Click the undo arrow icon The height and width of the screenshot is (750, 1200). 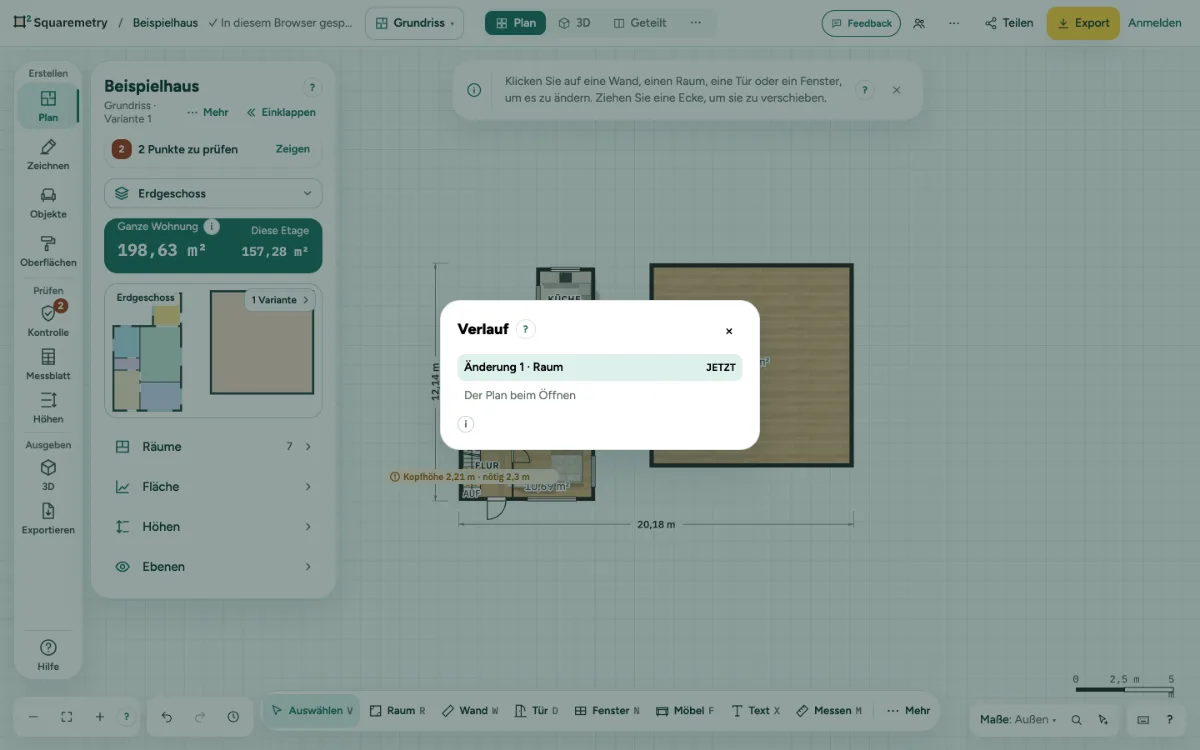click(167, 717)
